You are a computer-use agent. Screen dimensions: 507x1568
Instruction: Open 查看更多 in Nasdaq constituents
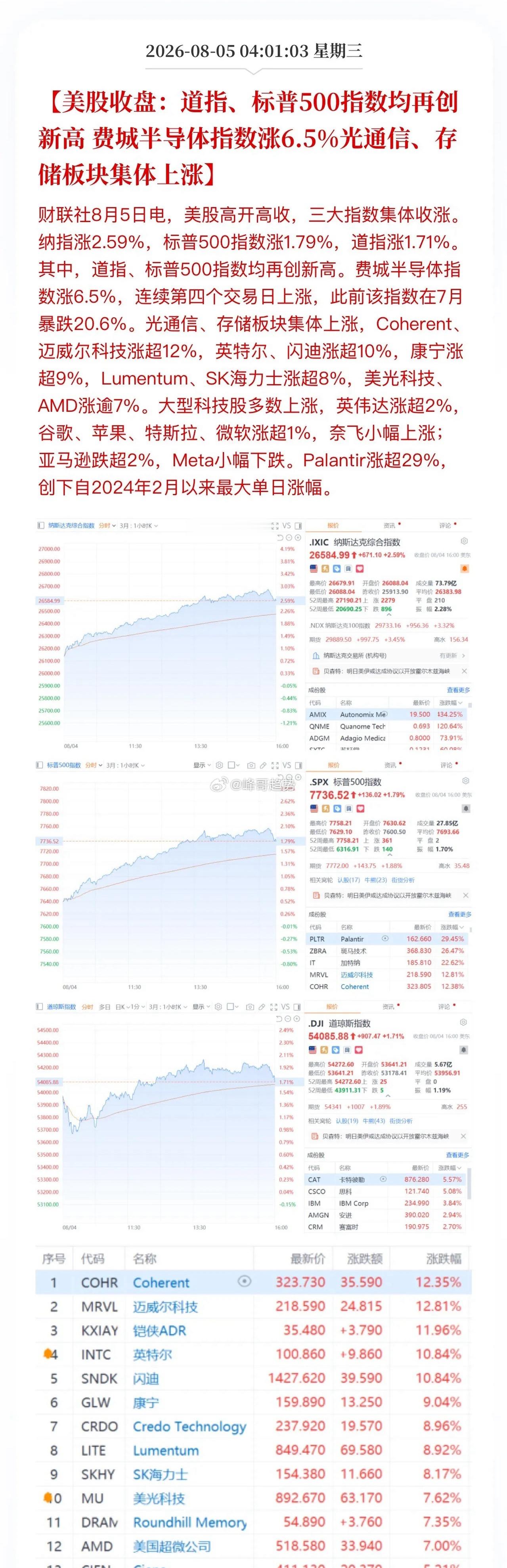pos(458,690)
